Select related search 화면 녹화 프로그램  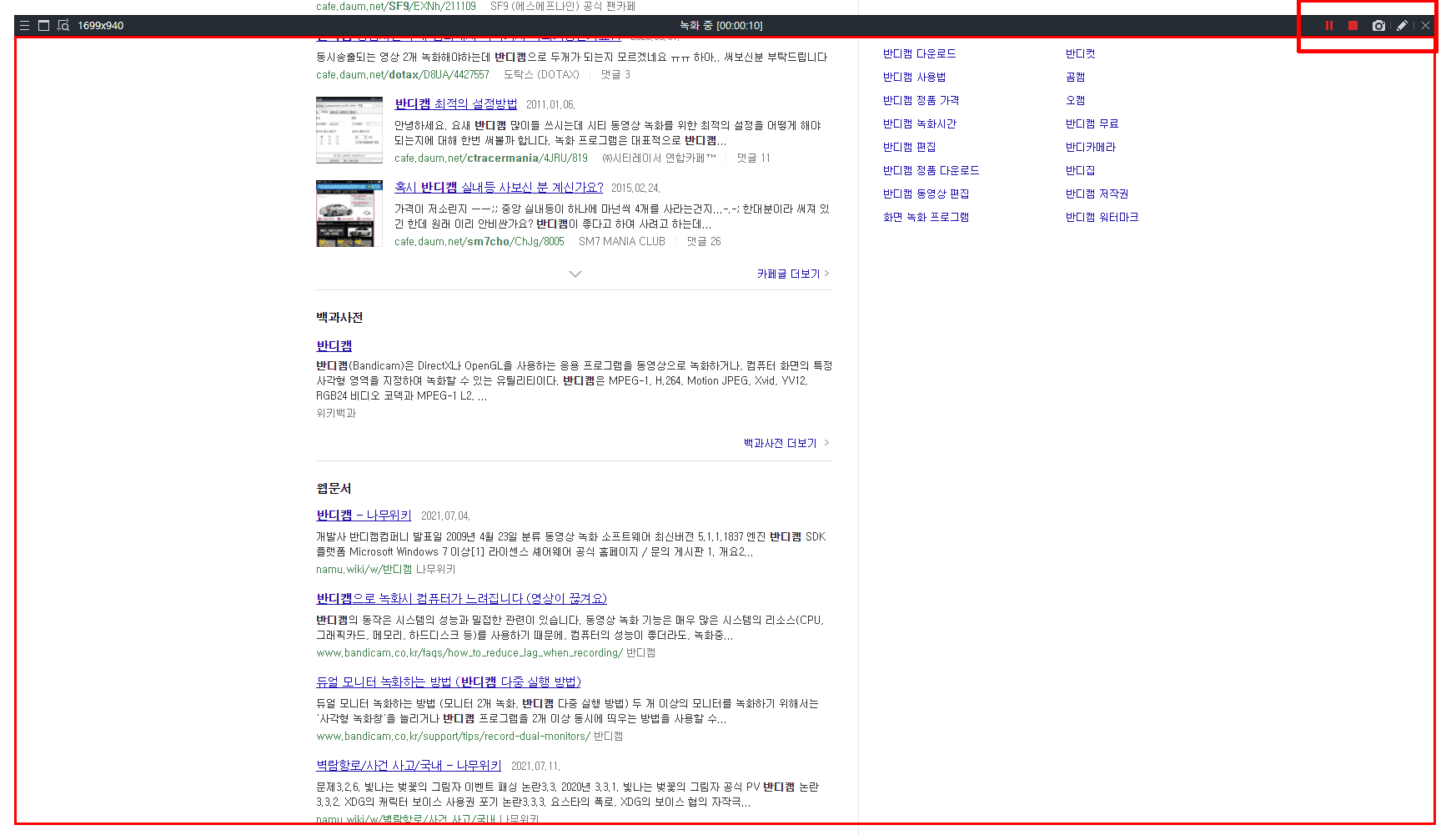pos(926,218)
